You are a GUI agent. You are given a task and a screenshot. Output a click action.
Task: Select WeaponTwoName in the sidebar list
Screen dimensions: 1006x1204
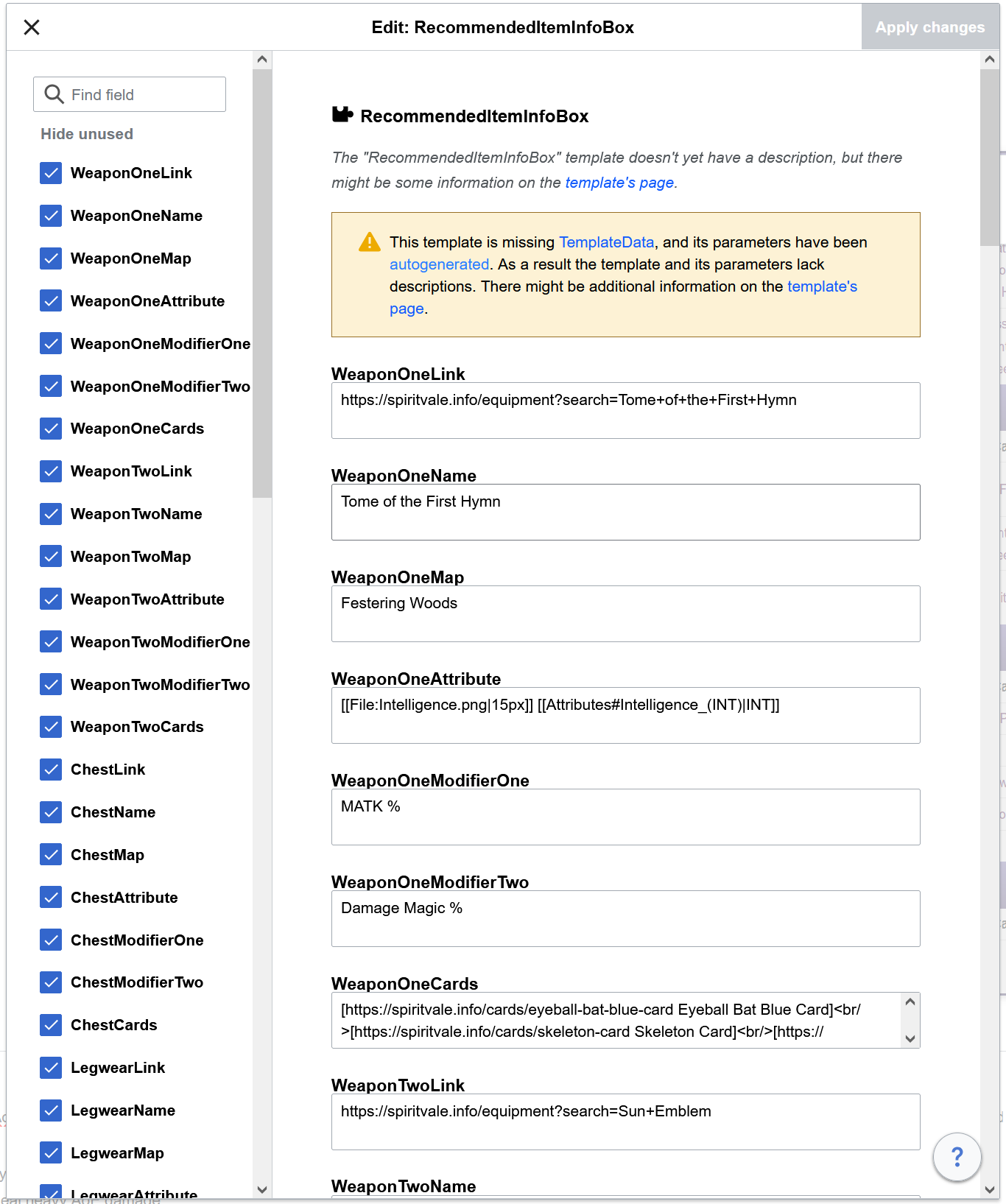pyautogui.click(x=136, y=514)
